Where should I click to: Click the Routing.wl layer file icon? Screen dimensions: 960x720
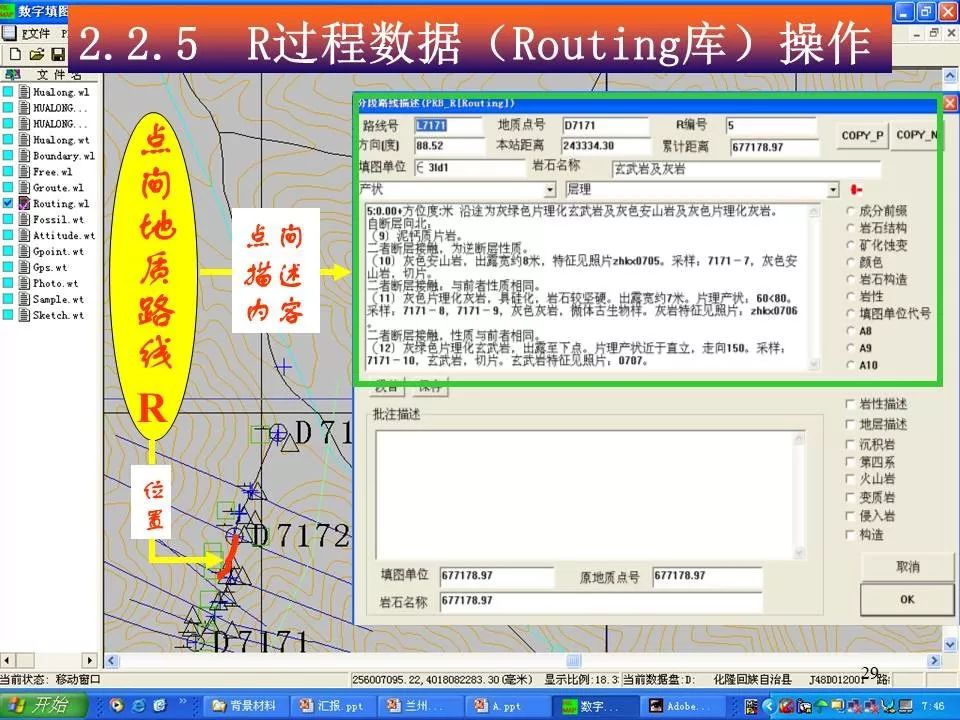click(24, 204)
